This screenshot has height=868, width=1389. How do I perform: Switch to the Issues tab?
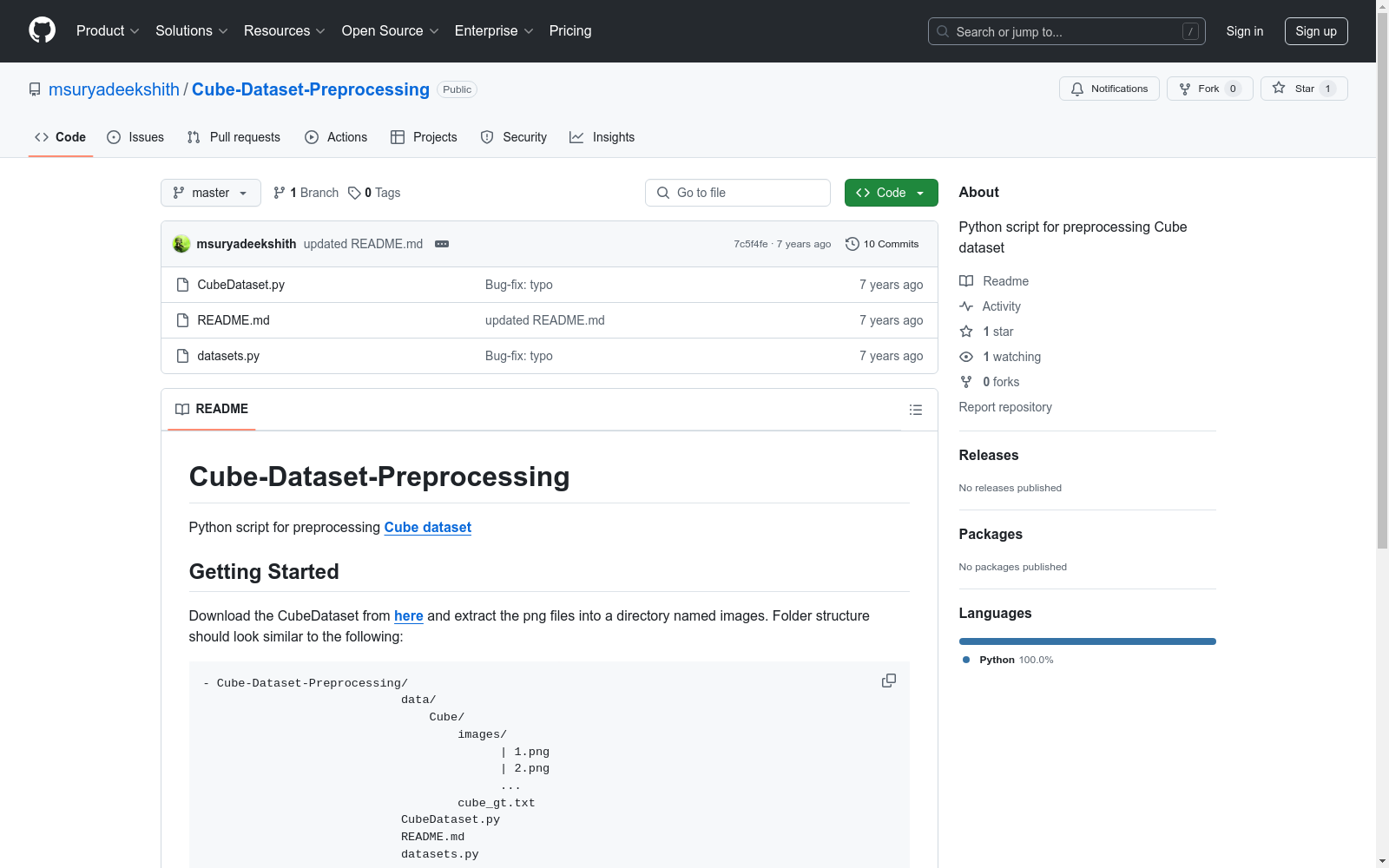click(x=135, y=137)
